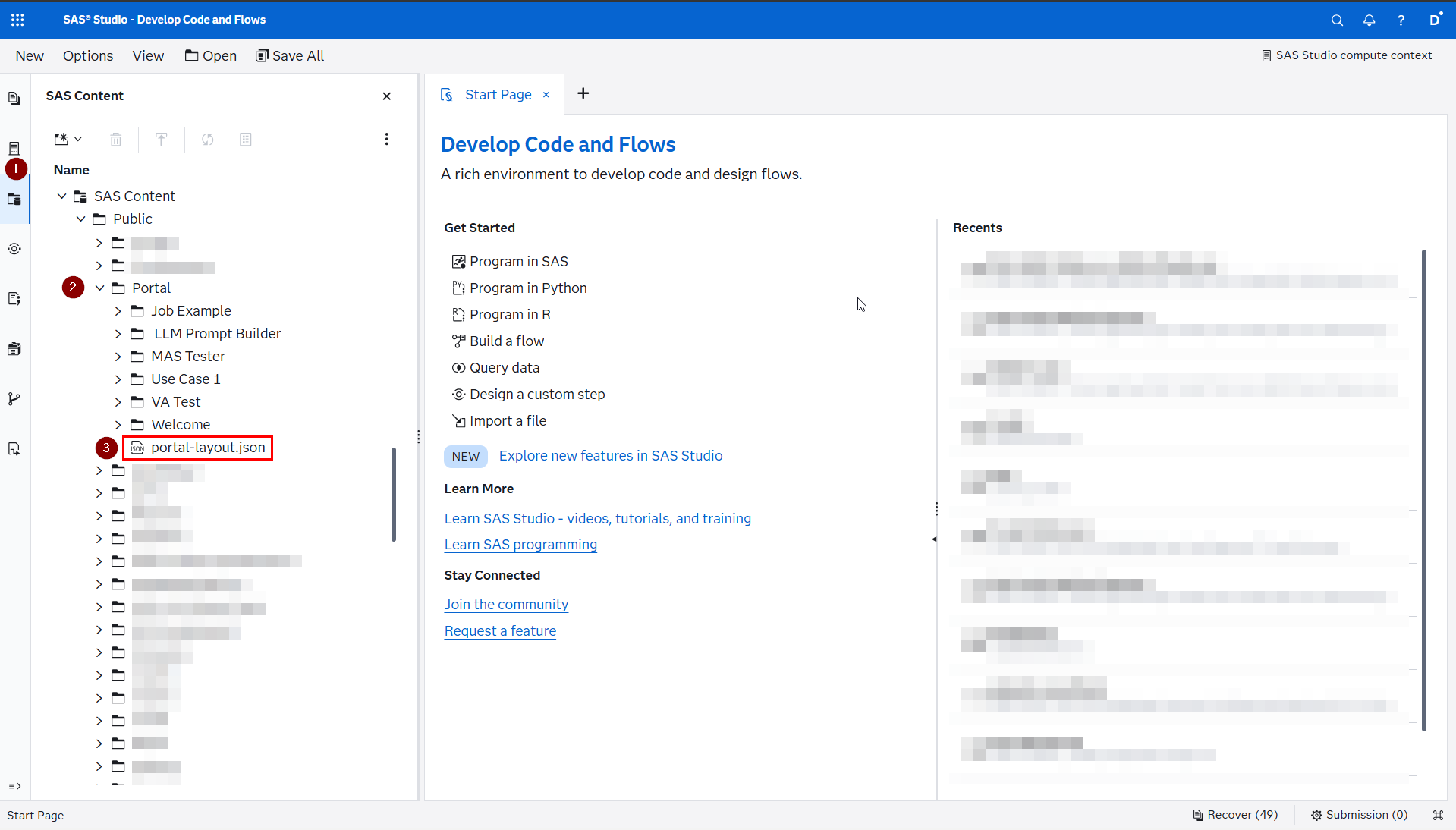Image resolution: width=1456 pixels, height=830 pixels.
Task: Click the collapse arrow beside Recents pane
Action: [x=934, y=539]
